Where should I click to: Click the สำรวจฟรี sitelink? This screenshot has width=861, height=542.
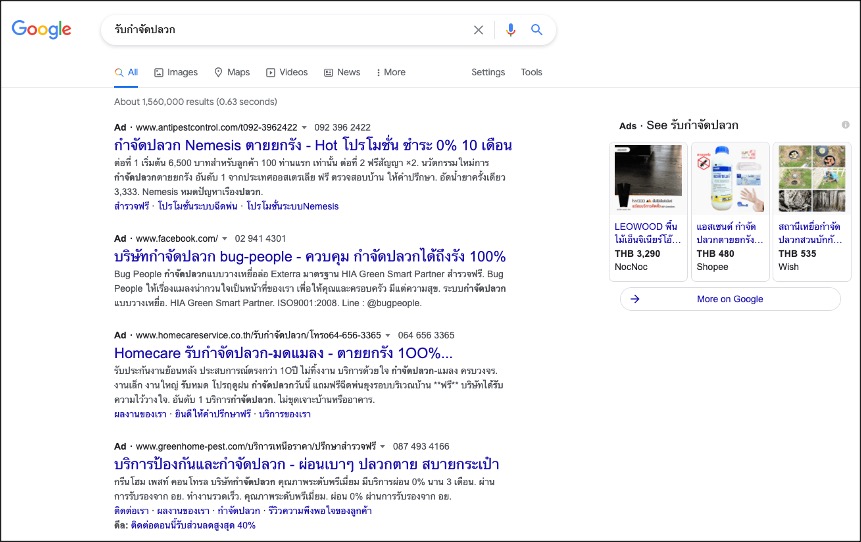(x=132, y=206)
